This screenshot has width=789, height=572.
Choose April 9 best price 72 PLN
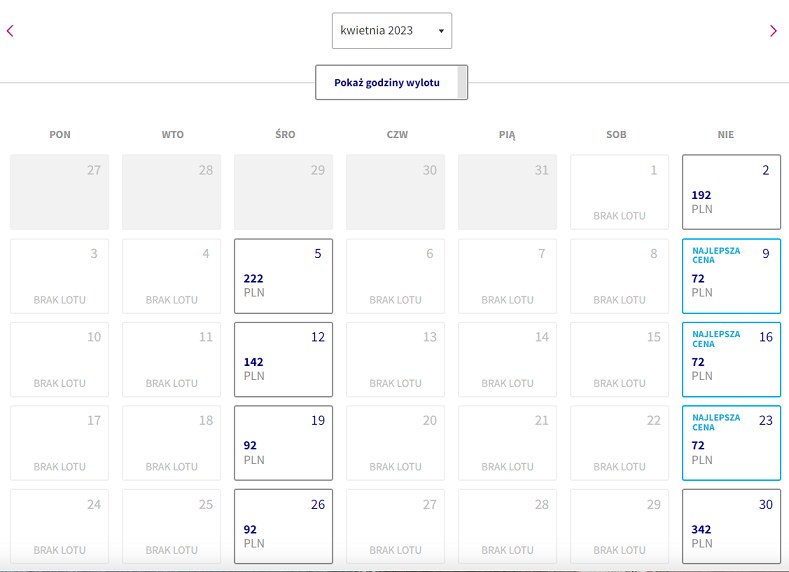(x=731, y=276)
